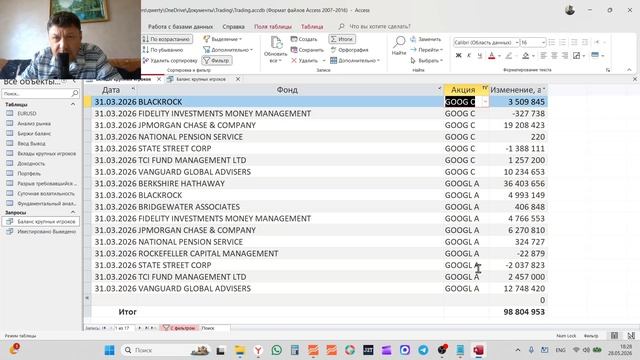Click the Фонд column header
Screen dimensions: 640x360
point(287,90)
